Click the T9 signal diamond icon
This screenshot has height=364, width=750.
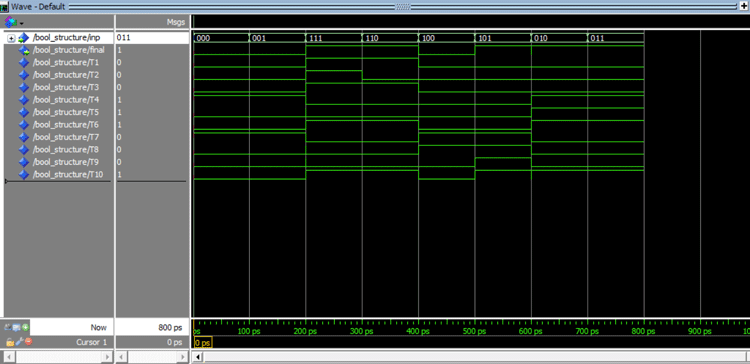23,162
